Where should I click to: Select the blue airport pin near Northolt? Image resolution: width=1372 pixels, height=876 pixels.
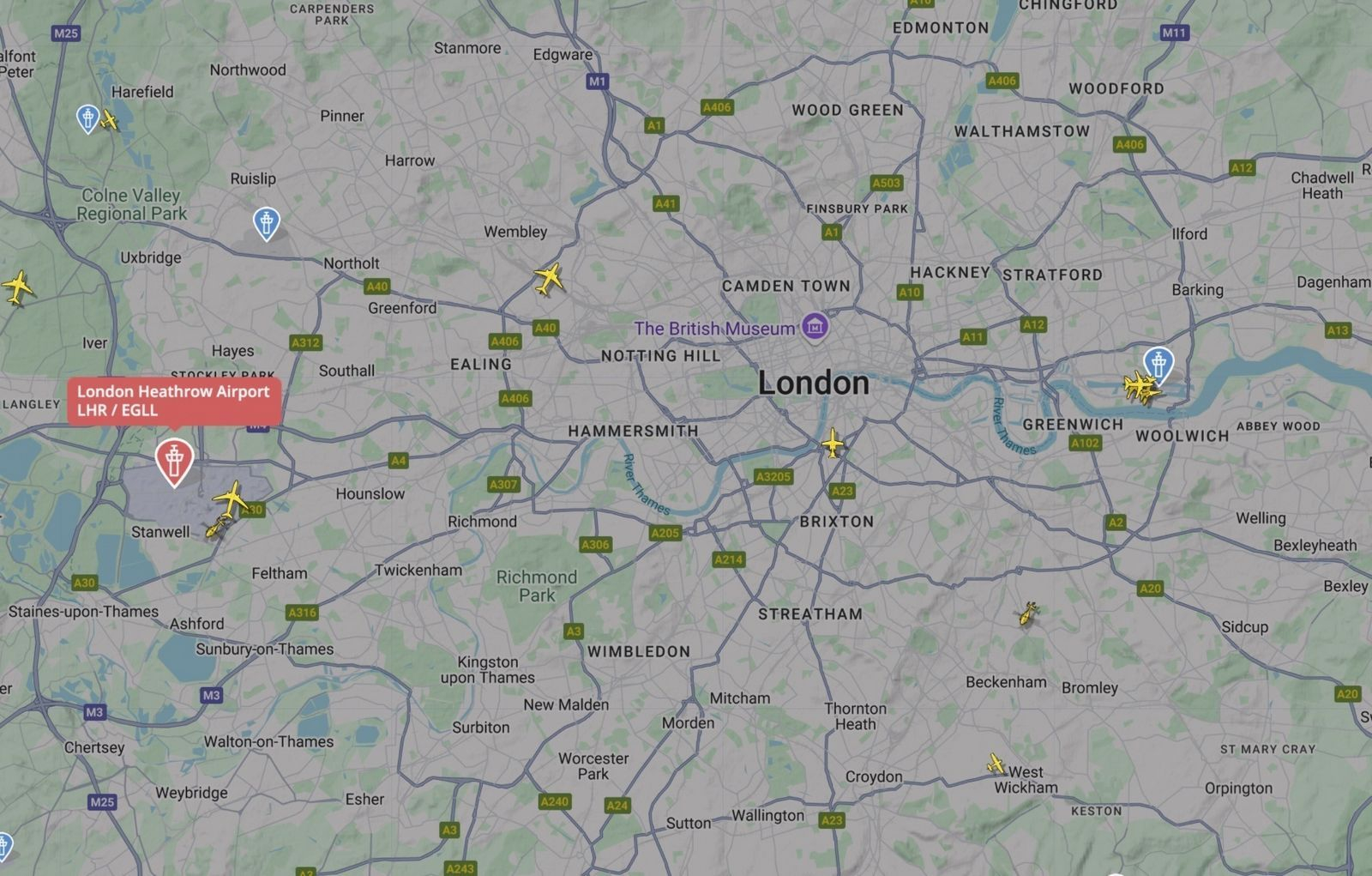(x=267, y=224)
